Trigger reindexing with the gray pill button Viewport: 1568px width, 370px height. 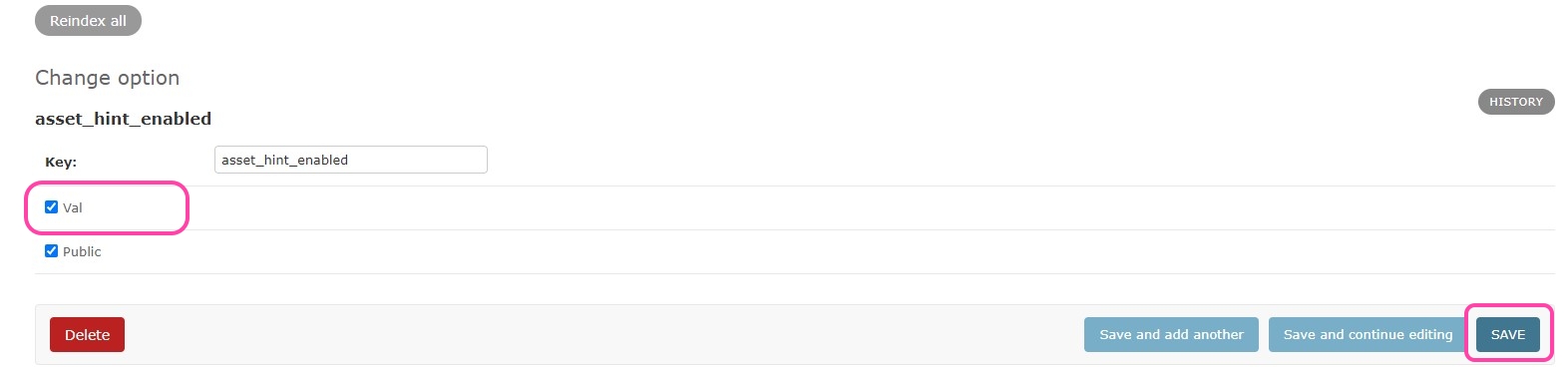click(x=88, y=21)
